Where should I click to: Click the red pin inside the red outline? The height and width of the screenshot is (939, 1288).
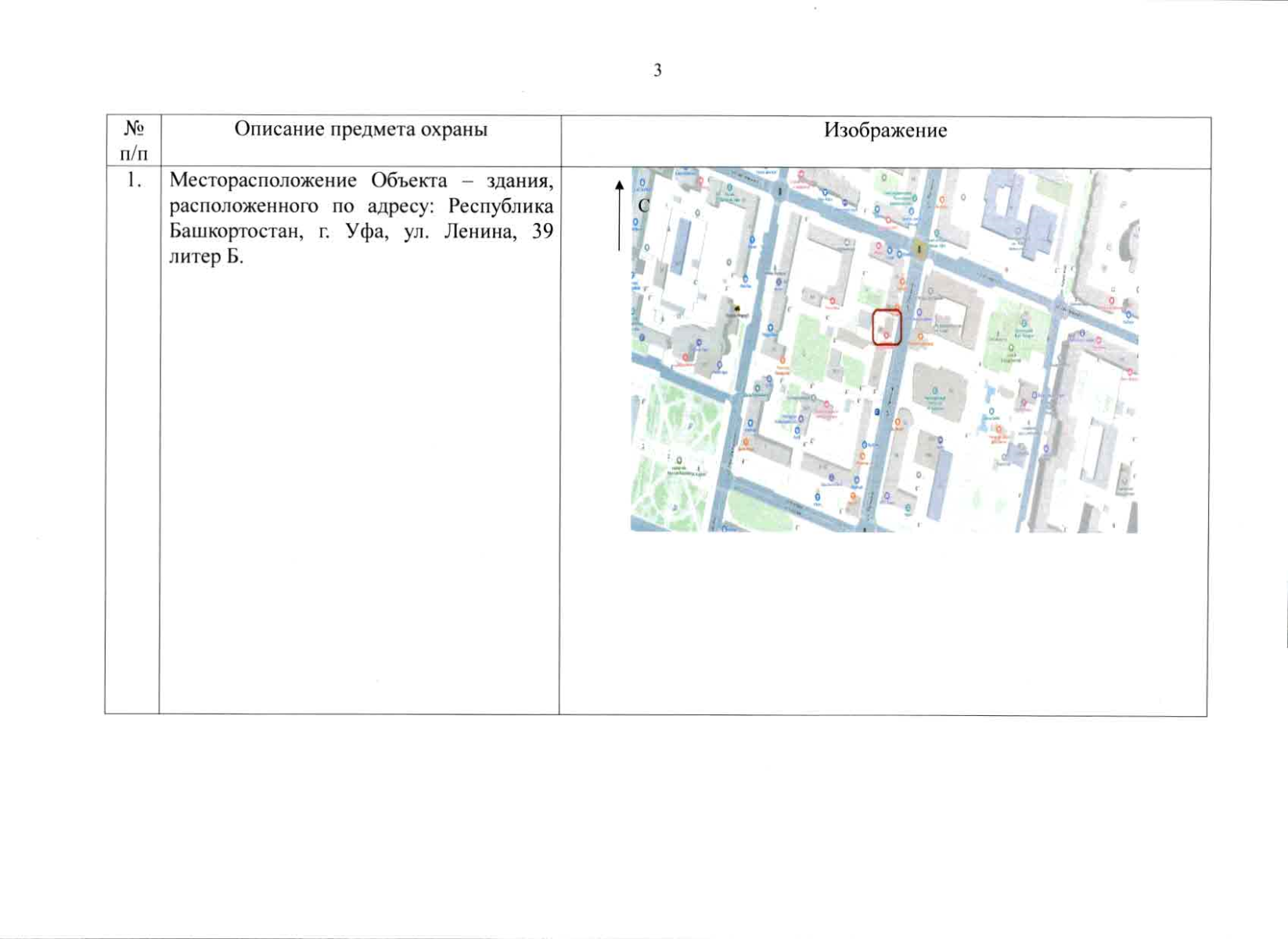pyautogui.click(x=887, y=335)
